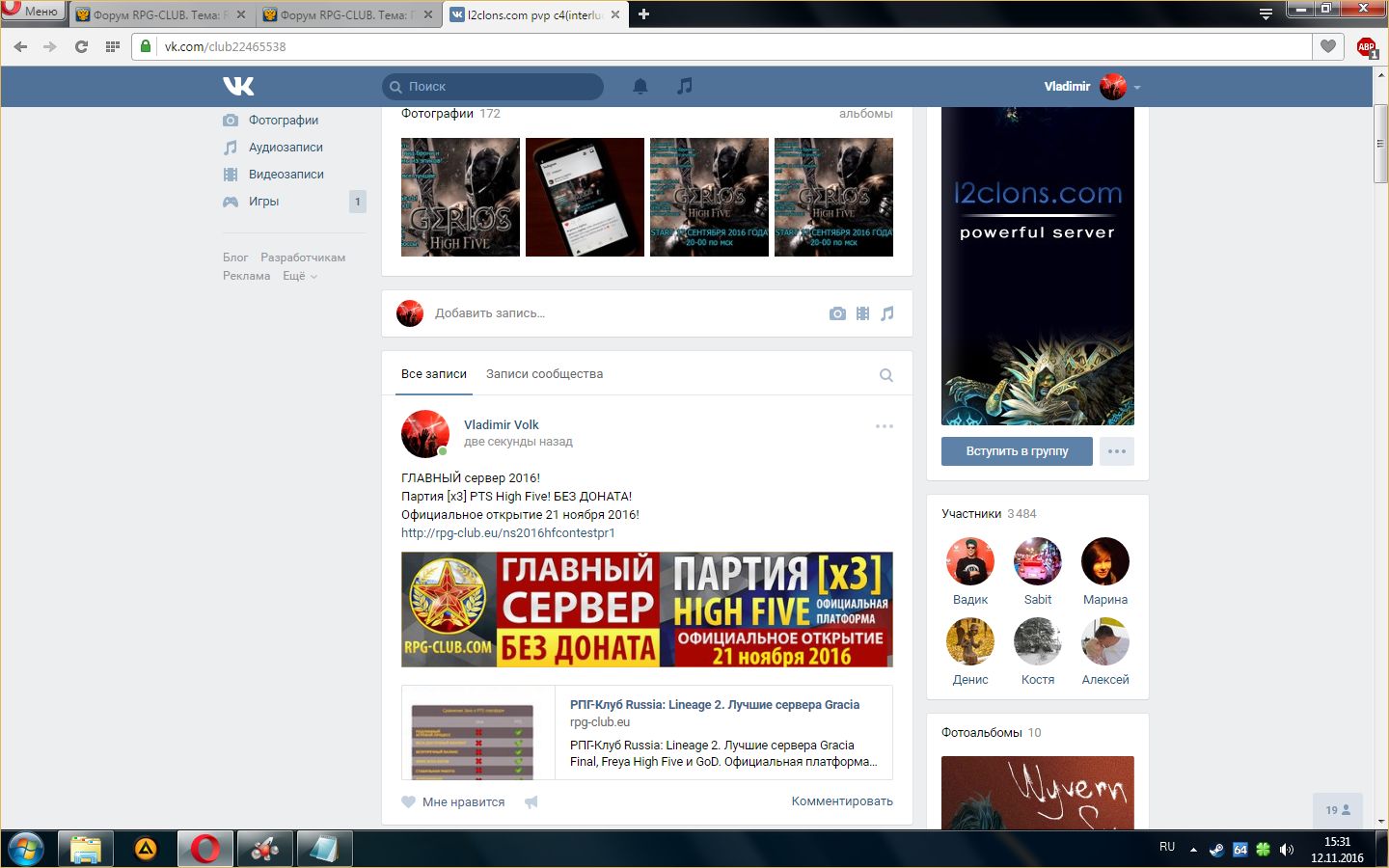
Task: Switch to the l2clons.com pvp c4 tab
Action: pyautogui.click(x=534, y=14)
